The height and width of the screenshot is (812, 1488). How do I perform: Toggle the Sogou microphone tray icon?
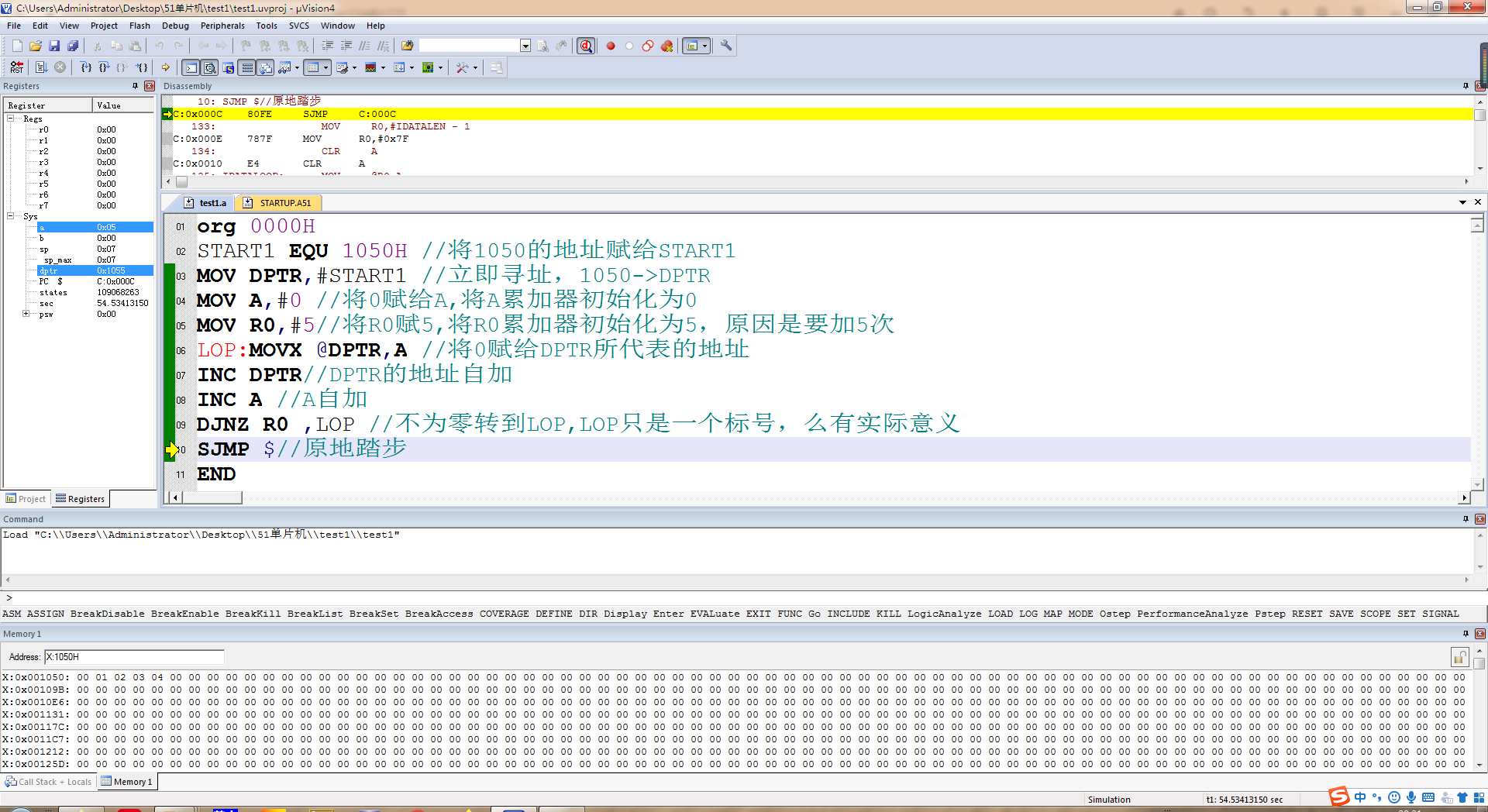(1410, 797)
